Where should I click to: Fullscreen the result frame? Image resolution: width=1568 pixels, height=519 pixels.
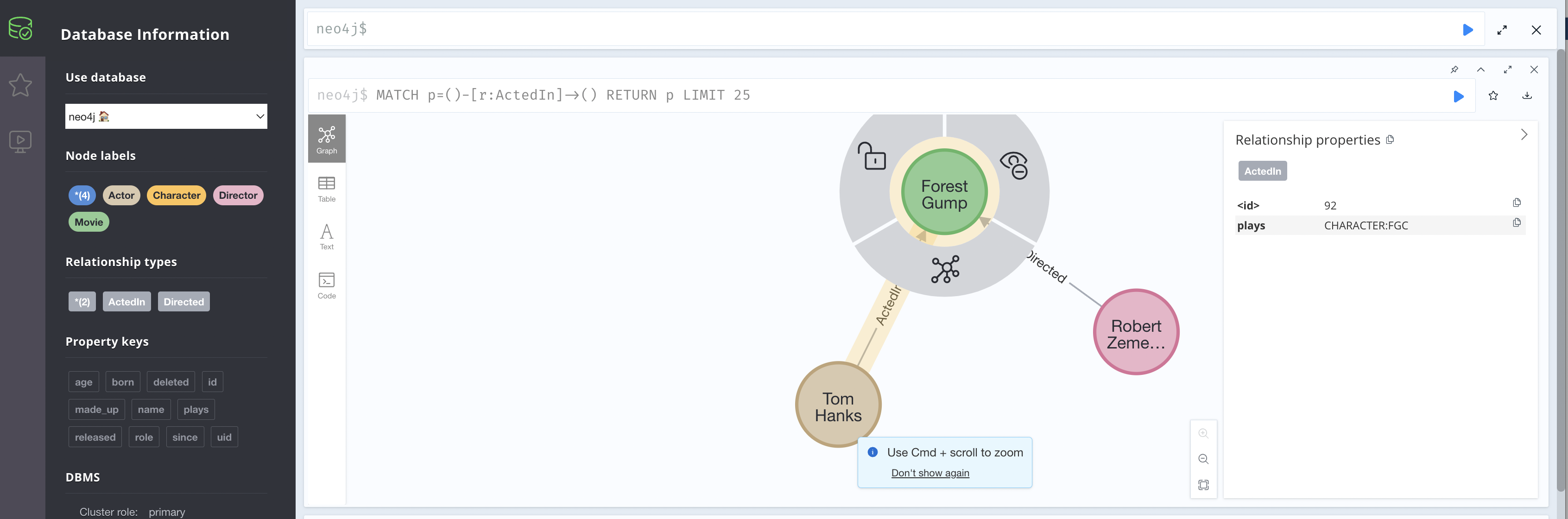[1508, 70]
